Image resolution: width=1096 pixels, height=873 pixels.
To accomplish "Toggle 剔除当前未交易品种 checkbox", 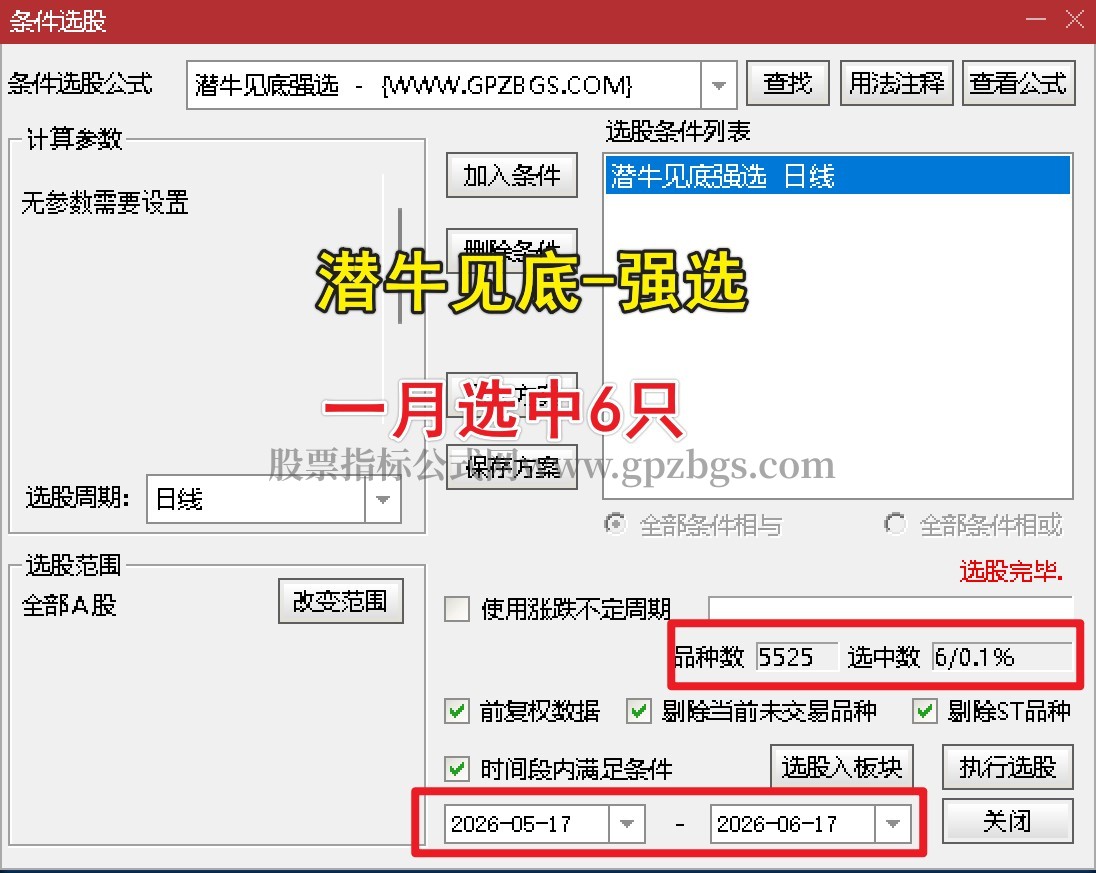I will pyautogui.click(x=638, y=712).
